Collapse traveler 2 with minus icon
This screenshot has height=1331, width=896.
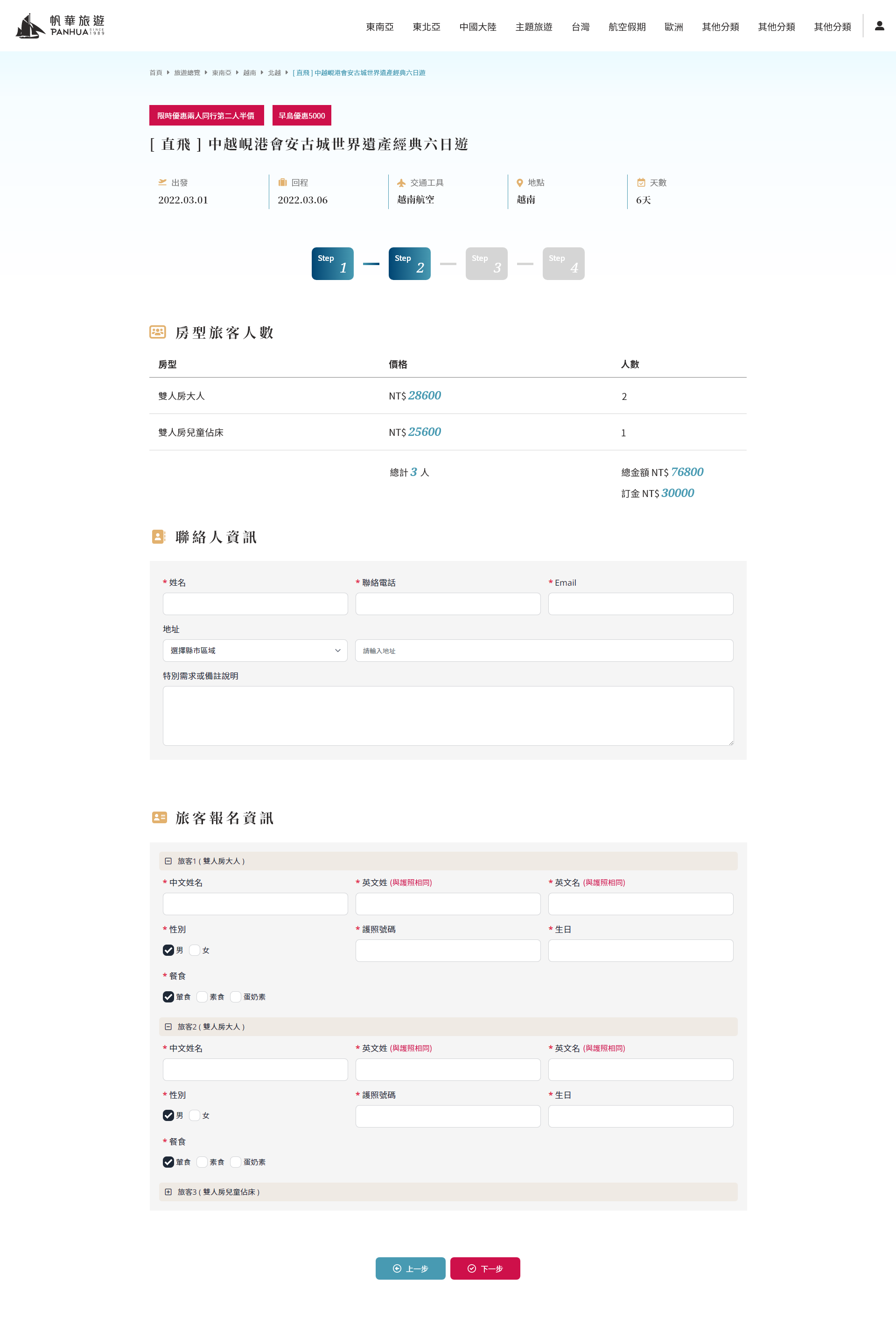pyautogui.click(x=168, y=1026)
